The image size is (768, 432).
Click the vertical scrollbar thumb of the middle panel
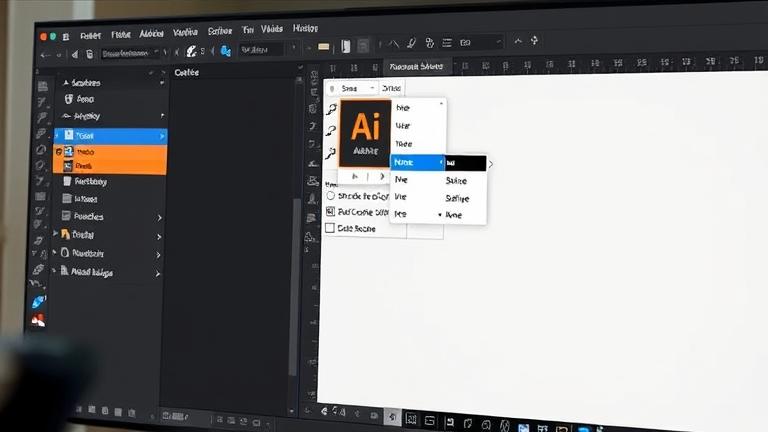(x=294, y=287)
